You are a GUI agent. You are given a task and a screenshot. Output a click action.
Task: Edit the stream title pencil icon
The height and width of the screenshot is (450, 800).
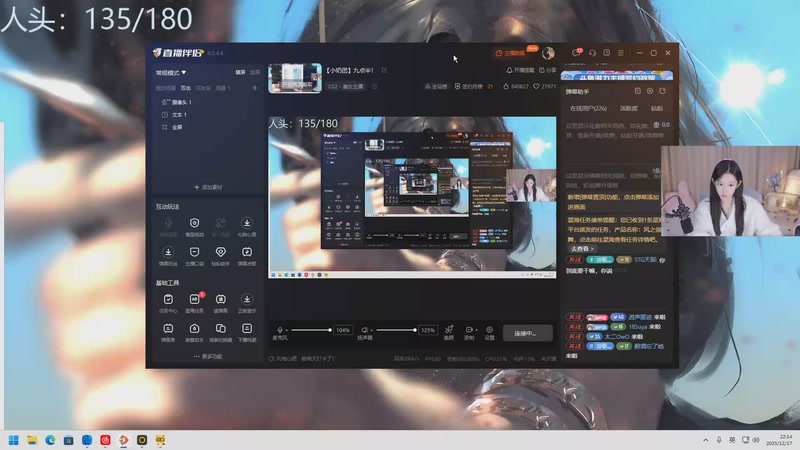click(384, 70)
